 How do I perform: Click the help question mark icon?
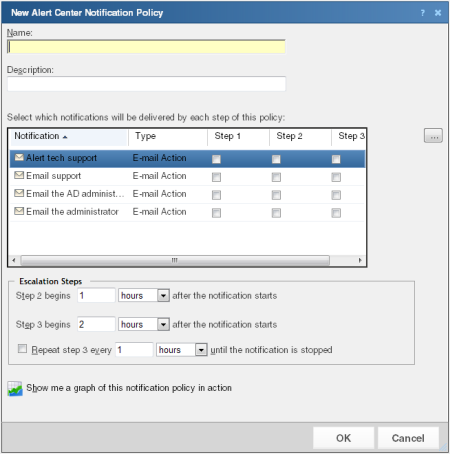(423, 13)
